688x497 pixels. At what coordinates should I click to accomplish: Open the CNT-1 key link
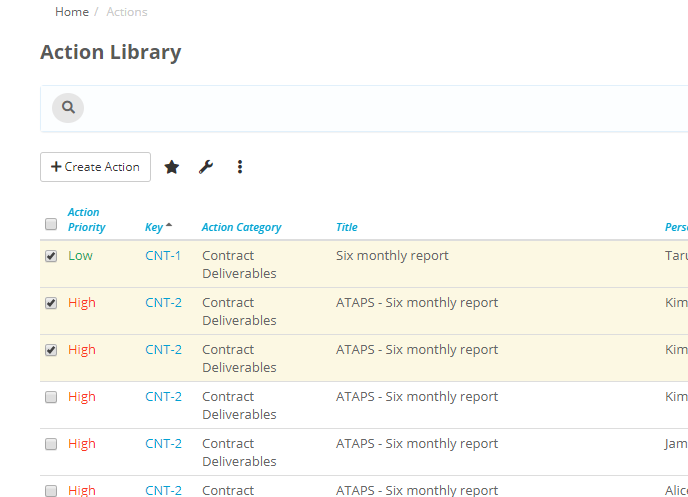point(163,255)
